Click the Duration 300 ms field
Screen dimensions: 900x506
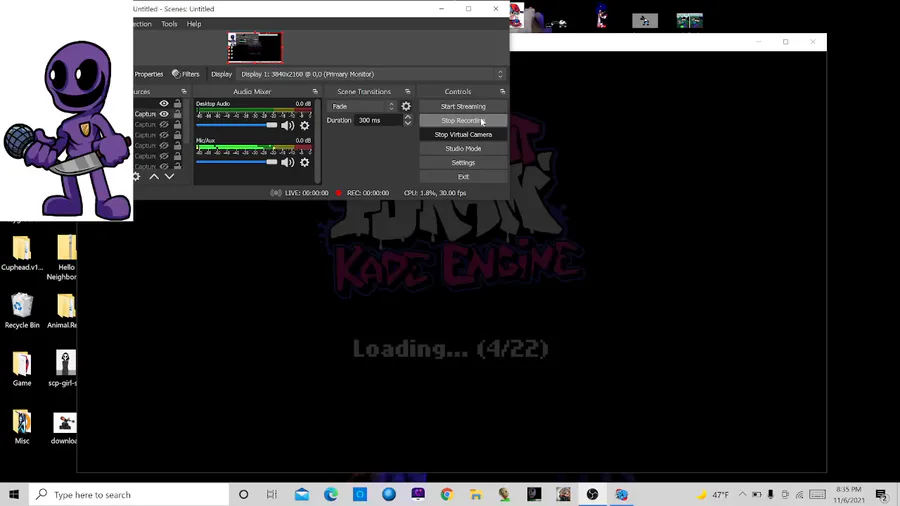pos(378,120)
